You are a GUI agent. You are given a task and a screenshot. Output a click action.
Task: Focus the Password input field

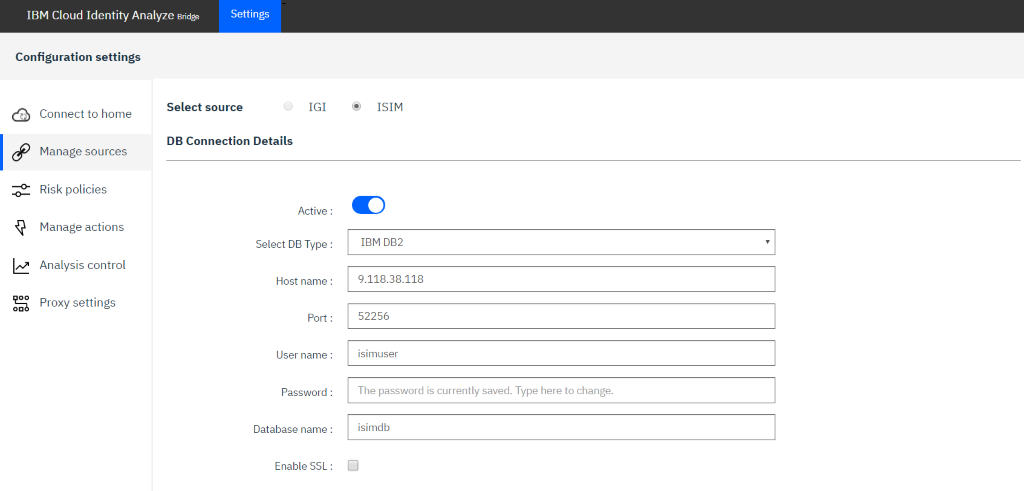click(x=562, y=390)
